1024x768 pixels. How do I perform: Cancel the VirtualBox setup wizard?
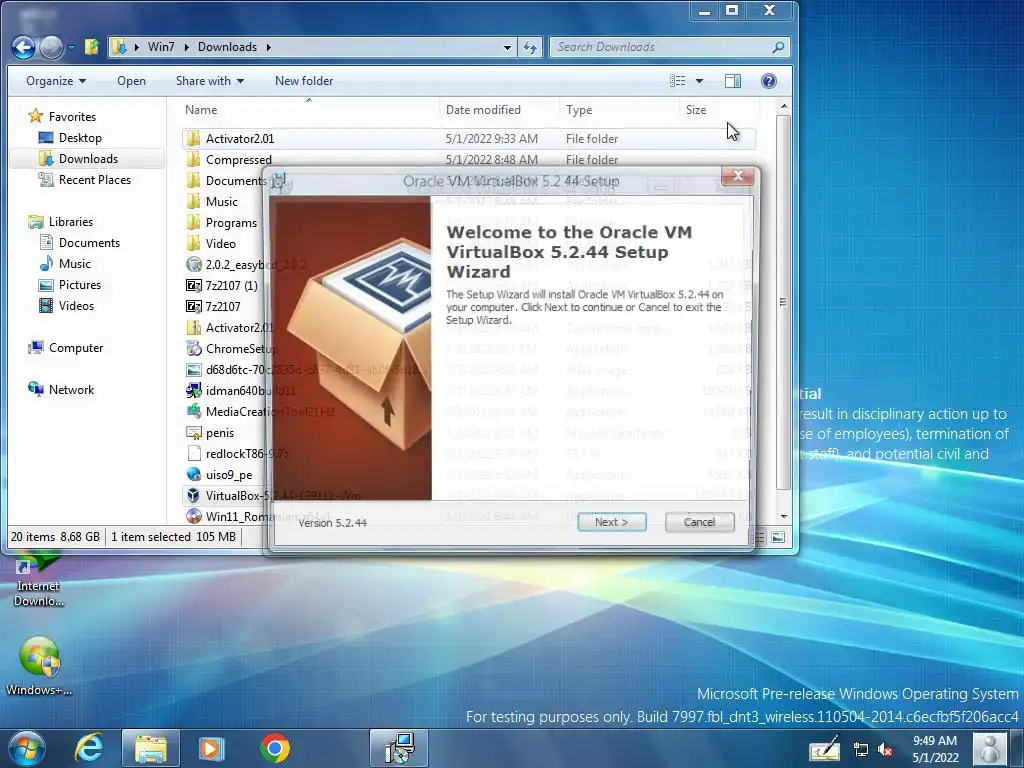pos(699,522)
